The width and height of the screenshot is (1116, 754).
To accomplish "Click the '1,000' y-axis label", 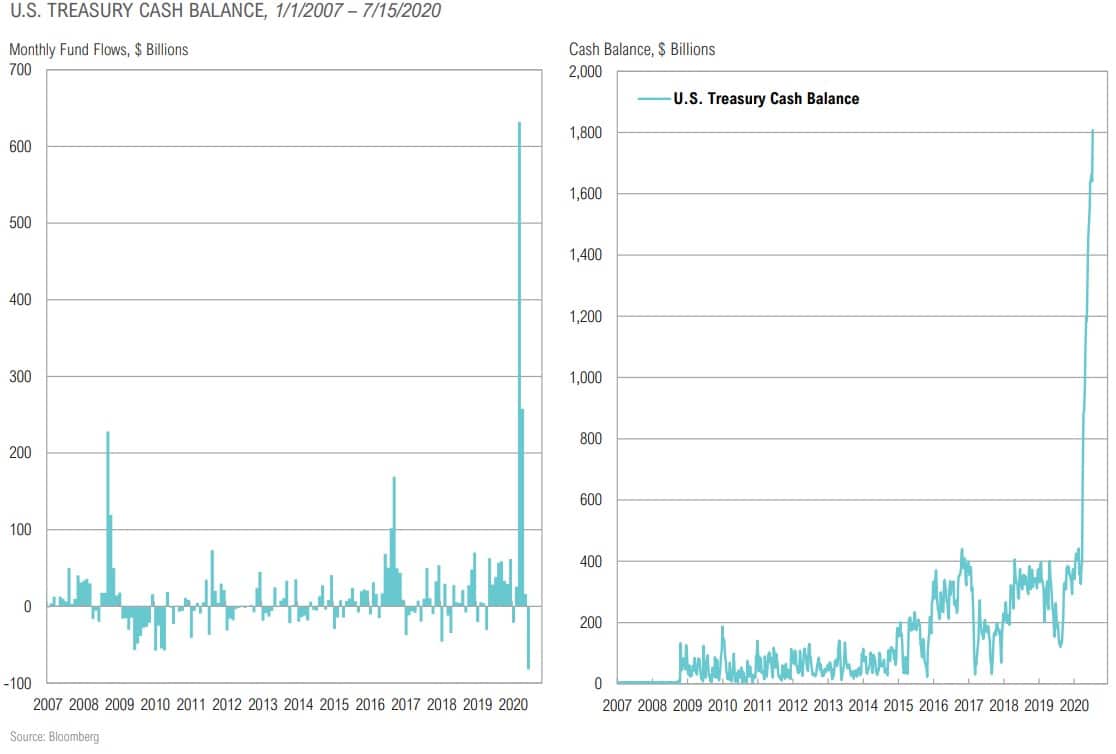I will (586, 377).
